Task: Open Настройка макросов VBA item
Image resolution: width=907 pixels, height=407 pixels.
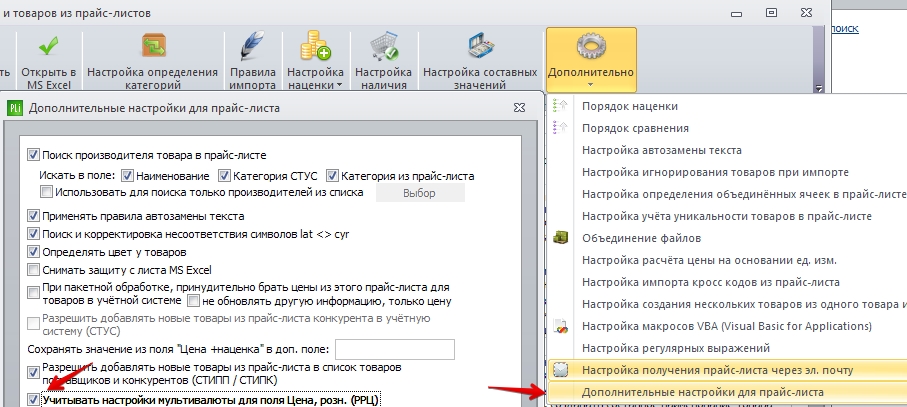Action: [727, 326]
